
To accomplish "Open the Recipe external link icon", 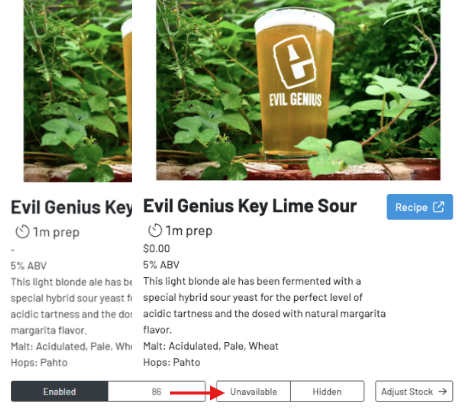I will (438, 207).
